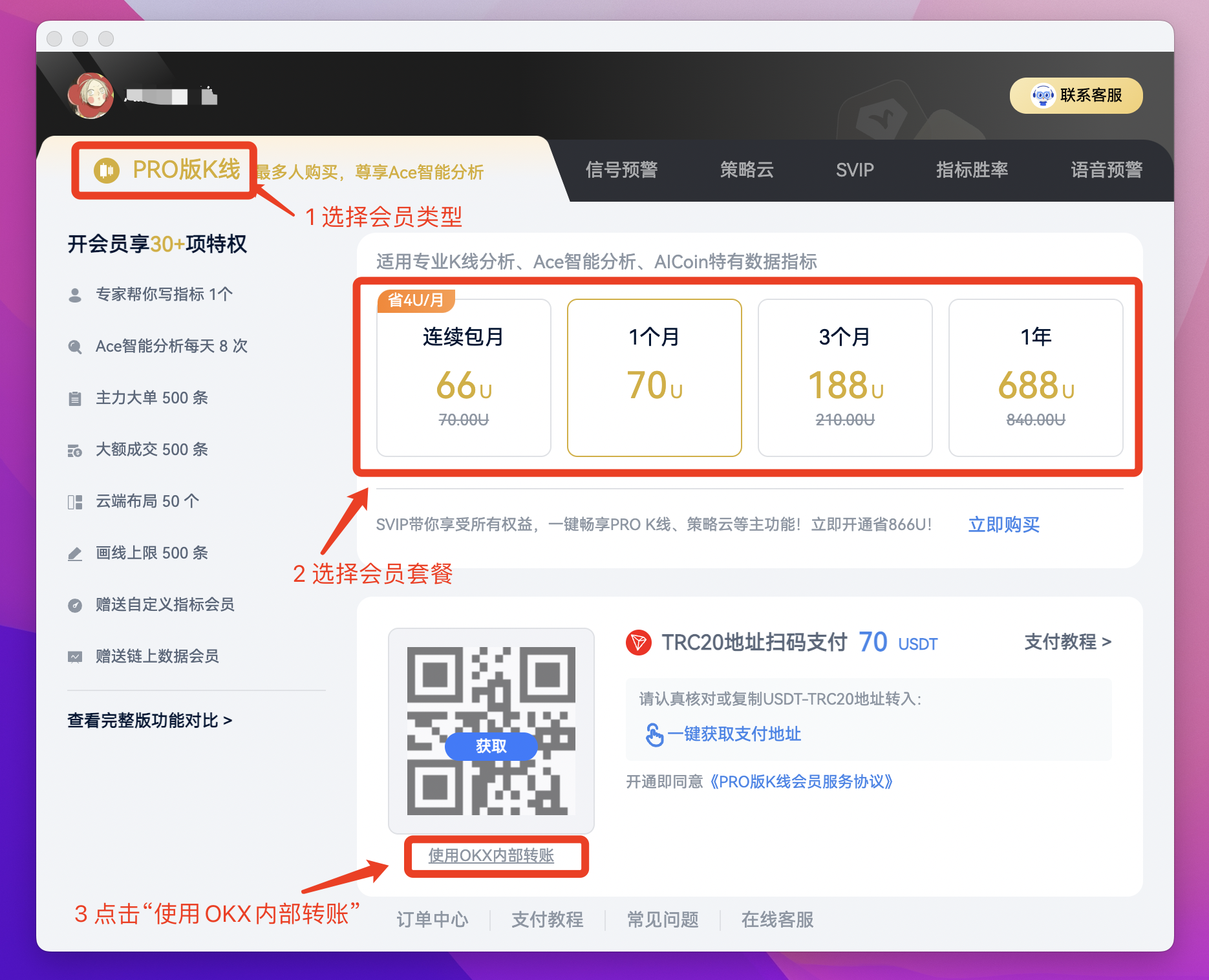The width and height of the screenshot is (1209, 980).
Task: Click the icon beside 大额成交 500 条
Action: pos(75,450)
